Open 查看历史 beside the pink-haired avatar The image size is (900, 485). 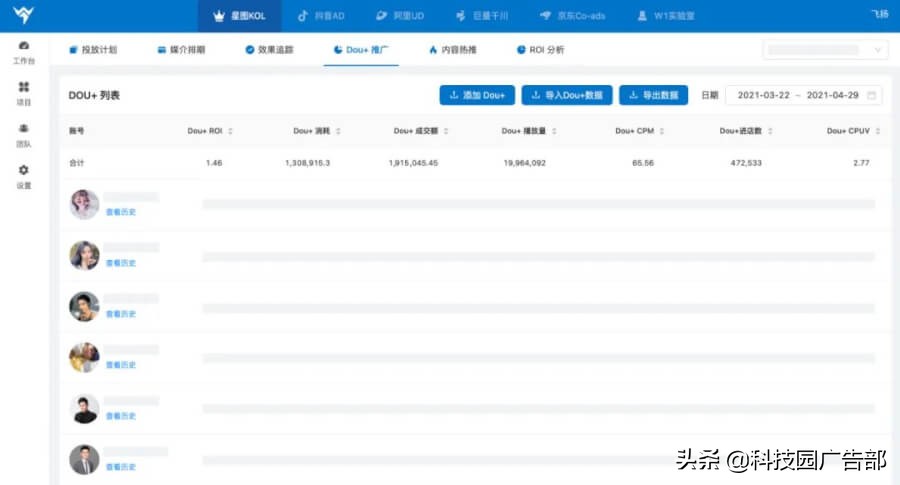(x=121, y=212)
